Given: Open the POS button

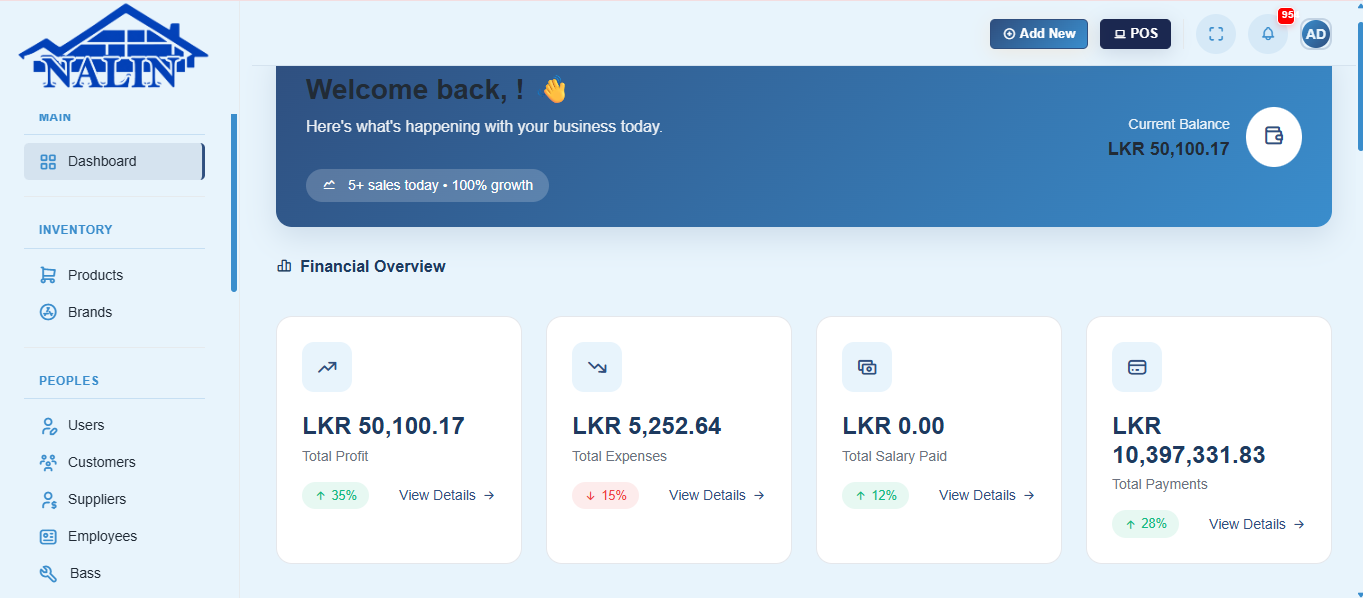Looking at the screenshot, I should (x=1135, y=34).
